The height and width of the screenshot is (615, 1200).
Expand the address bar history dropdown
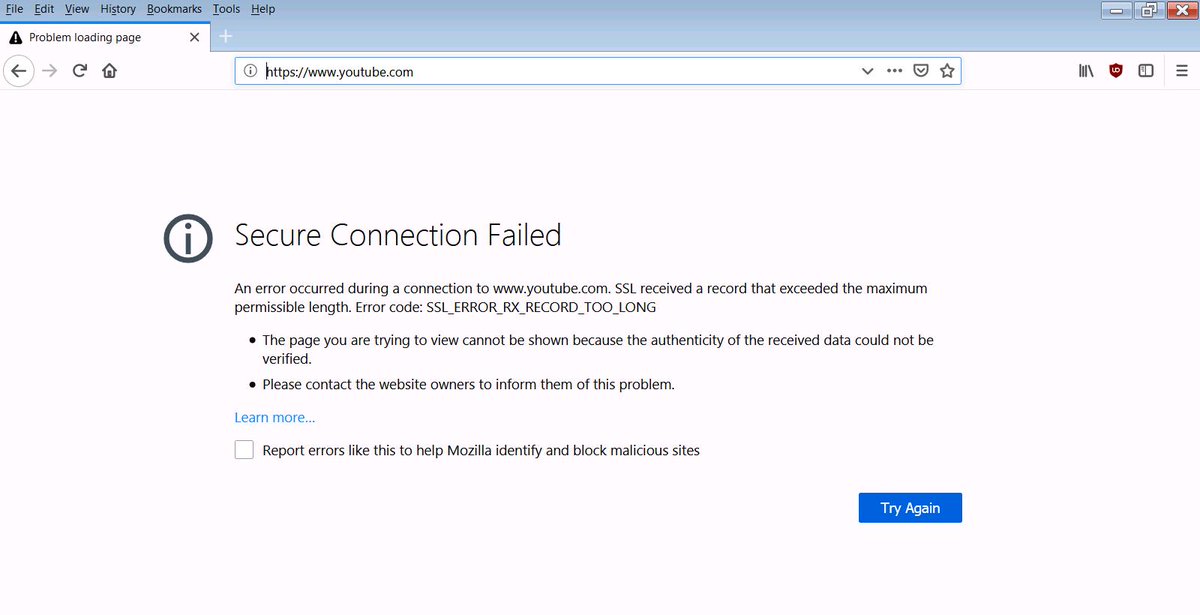[x=867, y=71]
